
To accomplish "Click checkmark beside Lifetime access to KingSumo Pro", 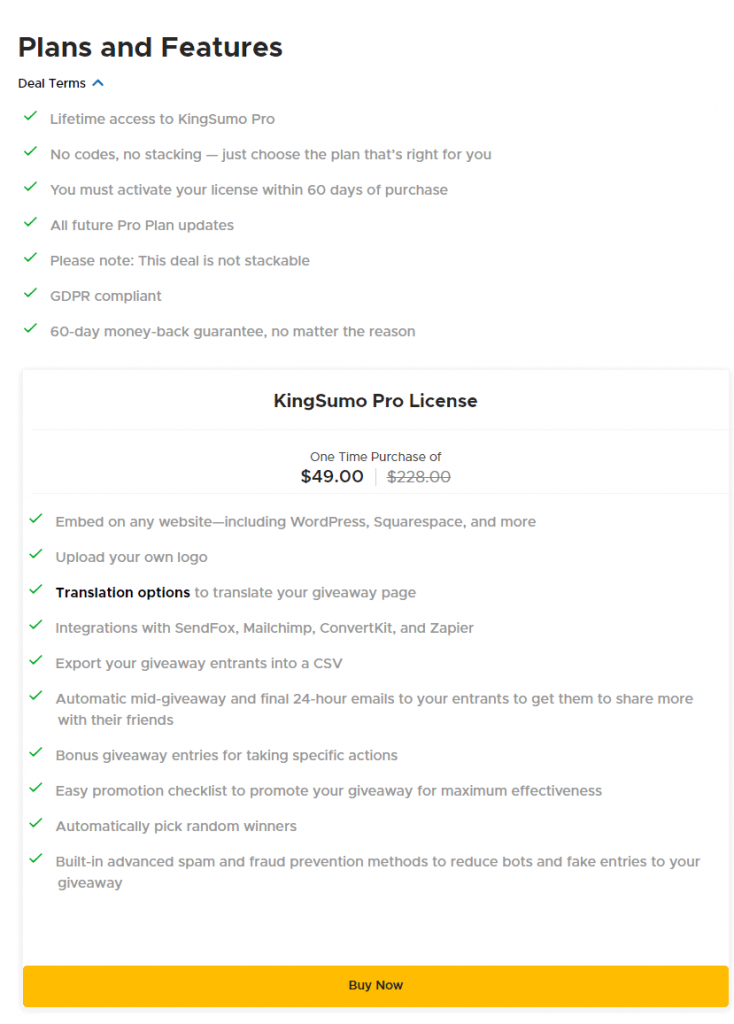I will pos(30,117).
